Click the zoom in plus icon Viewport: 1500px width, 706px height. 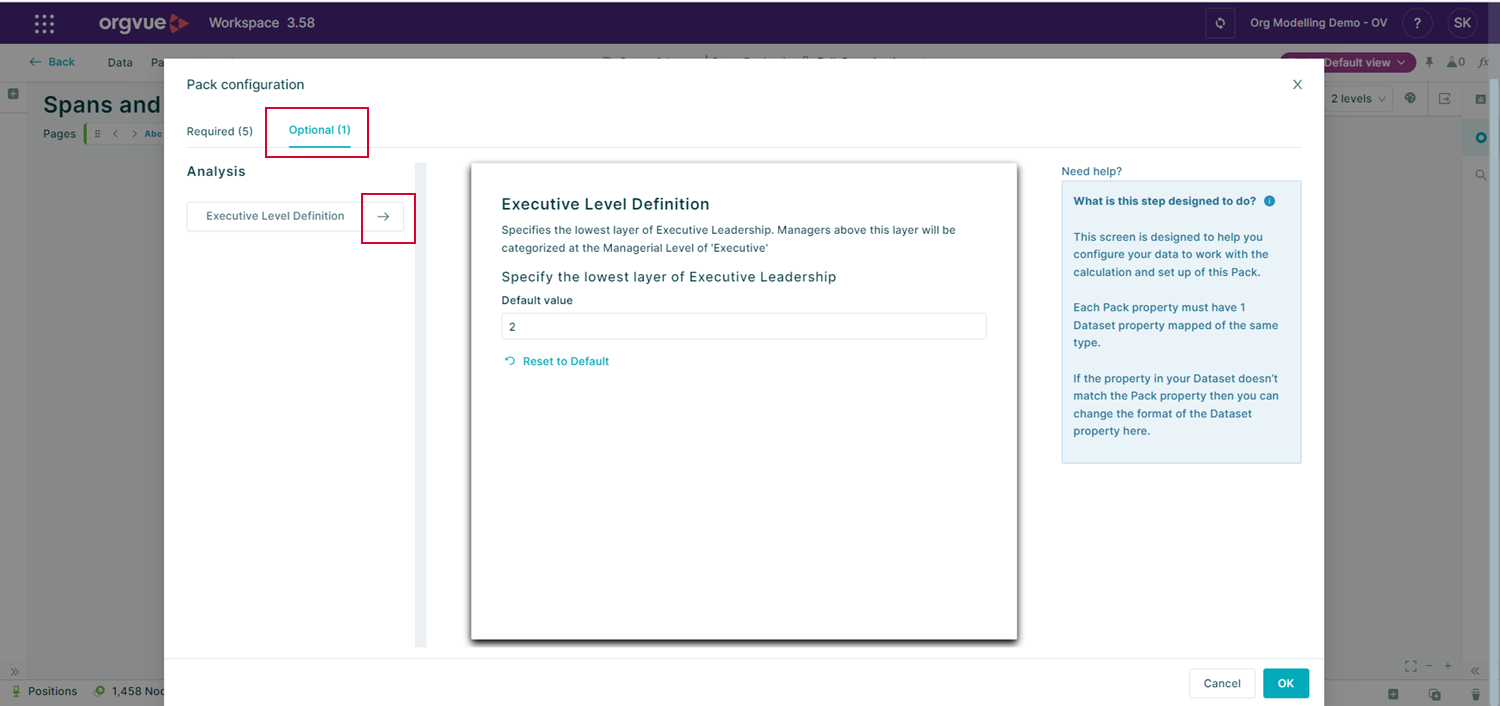pos(1448,666)
